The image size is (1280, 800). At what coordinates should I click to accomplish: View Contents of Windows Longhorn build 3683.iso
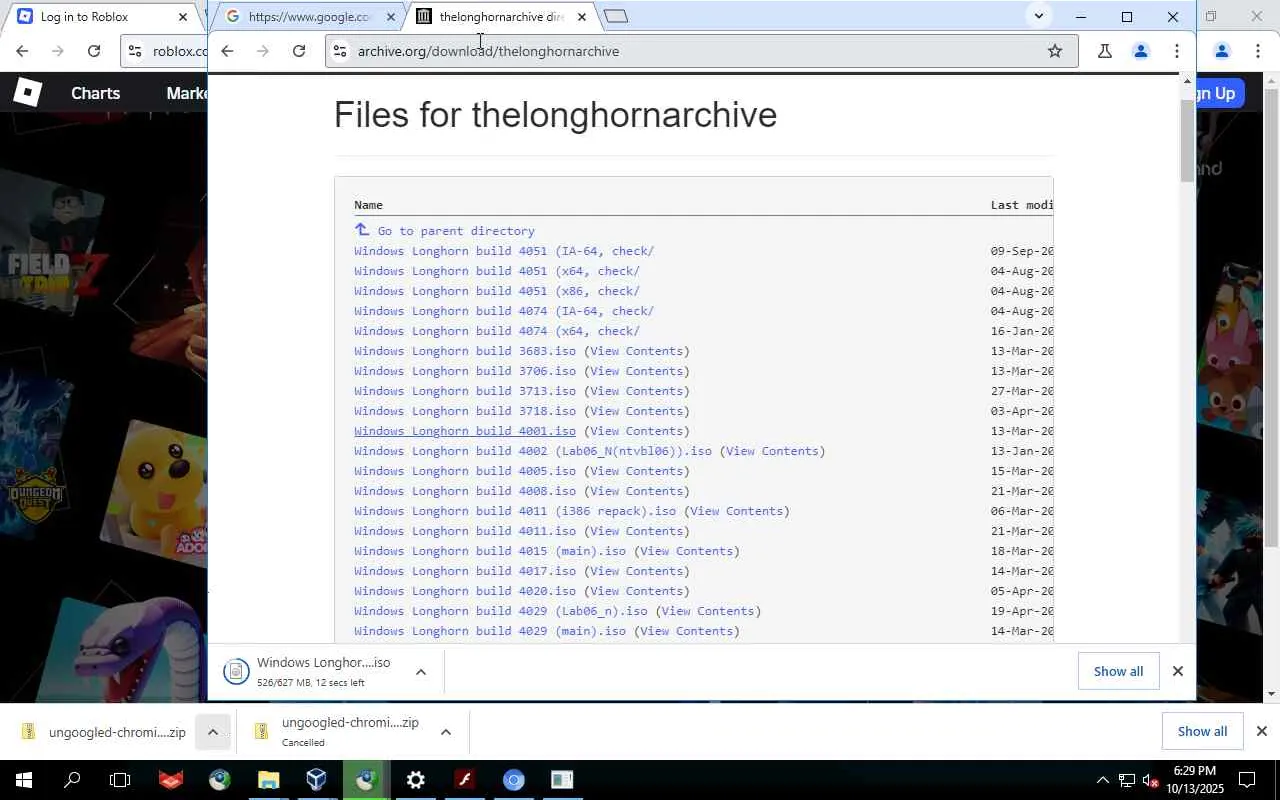(637, 351)
